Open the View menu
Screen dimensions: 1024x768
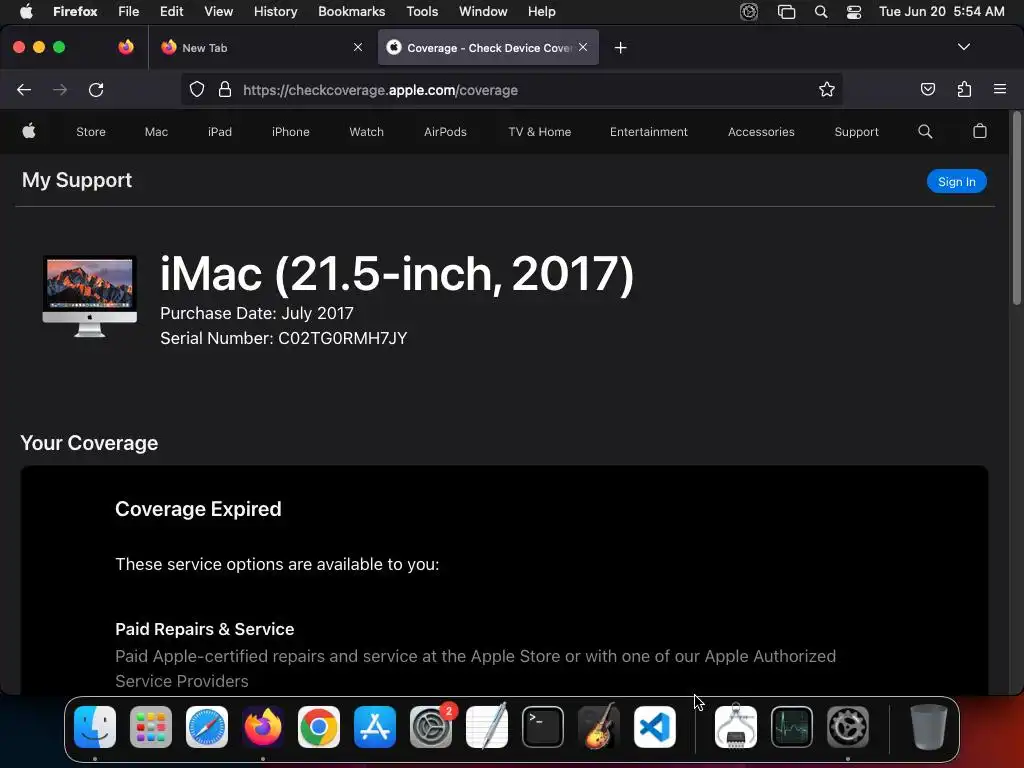218,12
